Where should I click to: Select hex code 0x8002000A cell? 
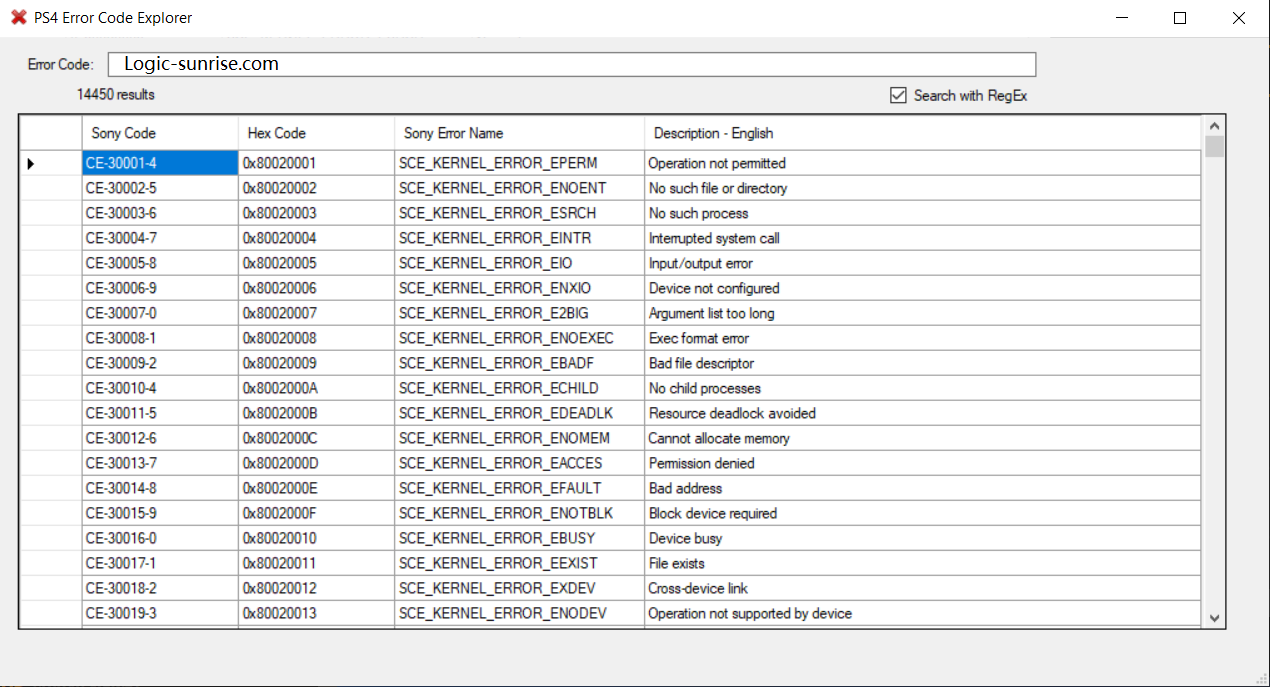[316, 388]
